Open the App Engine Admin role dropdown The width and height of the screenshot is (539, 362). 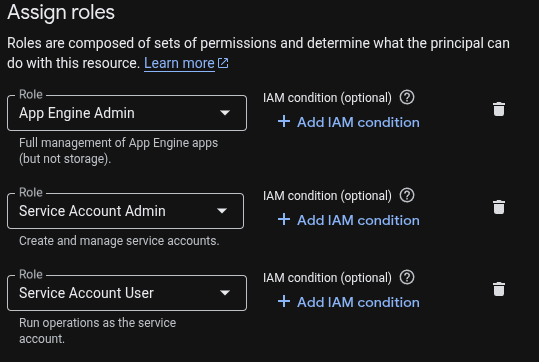click(127, 113)
